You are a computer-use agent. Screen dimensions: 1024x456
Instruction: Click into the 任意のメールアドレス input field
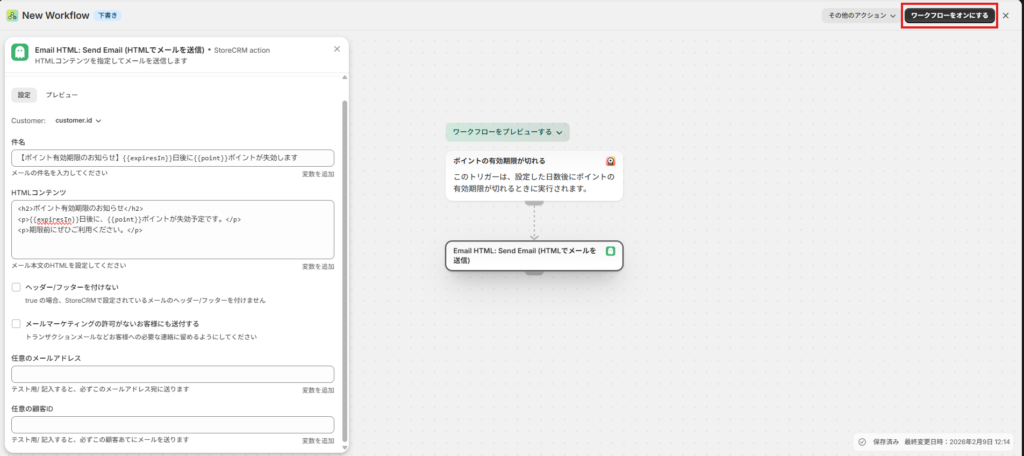172,374
